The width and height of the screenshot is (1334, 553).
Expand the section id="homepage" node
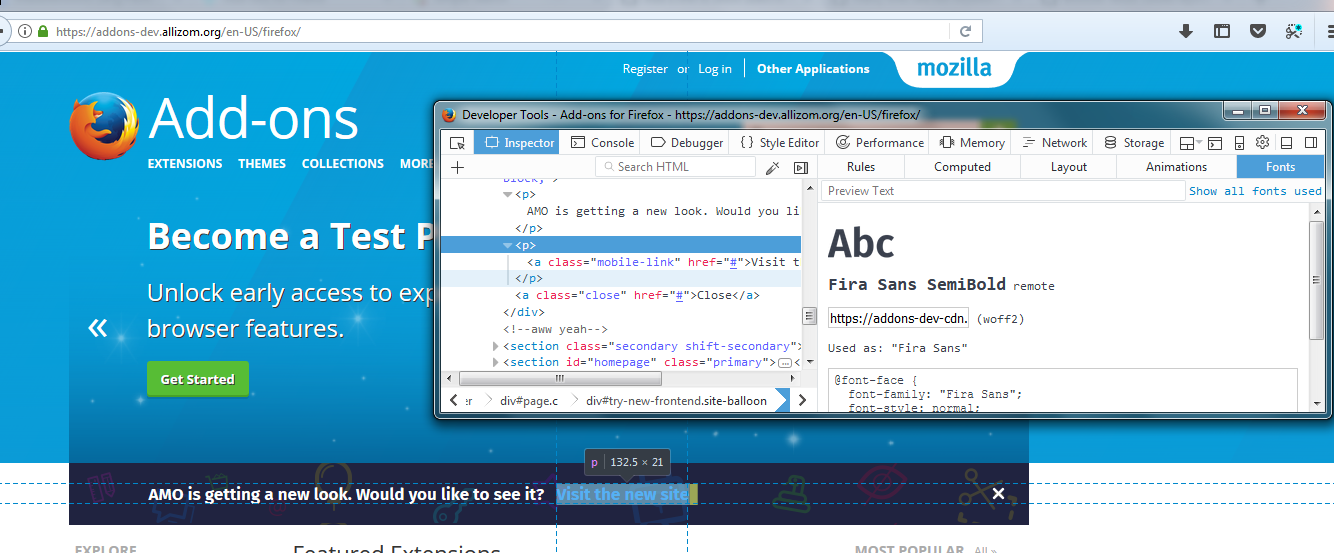496,362
